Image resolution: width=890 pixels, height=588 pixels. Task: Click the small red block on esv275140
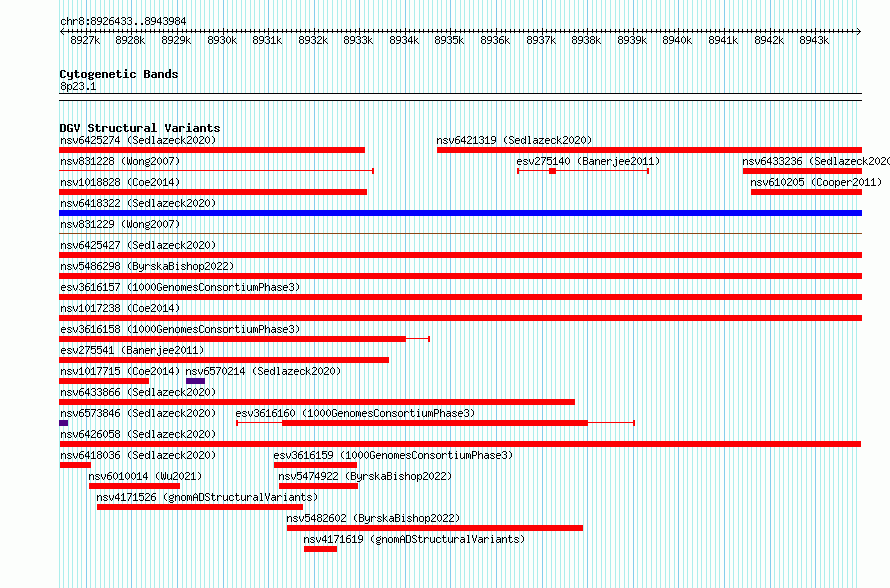(552, 171)
